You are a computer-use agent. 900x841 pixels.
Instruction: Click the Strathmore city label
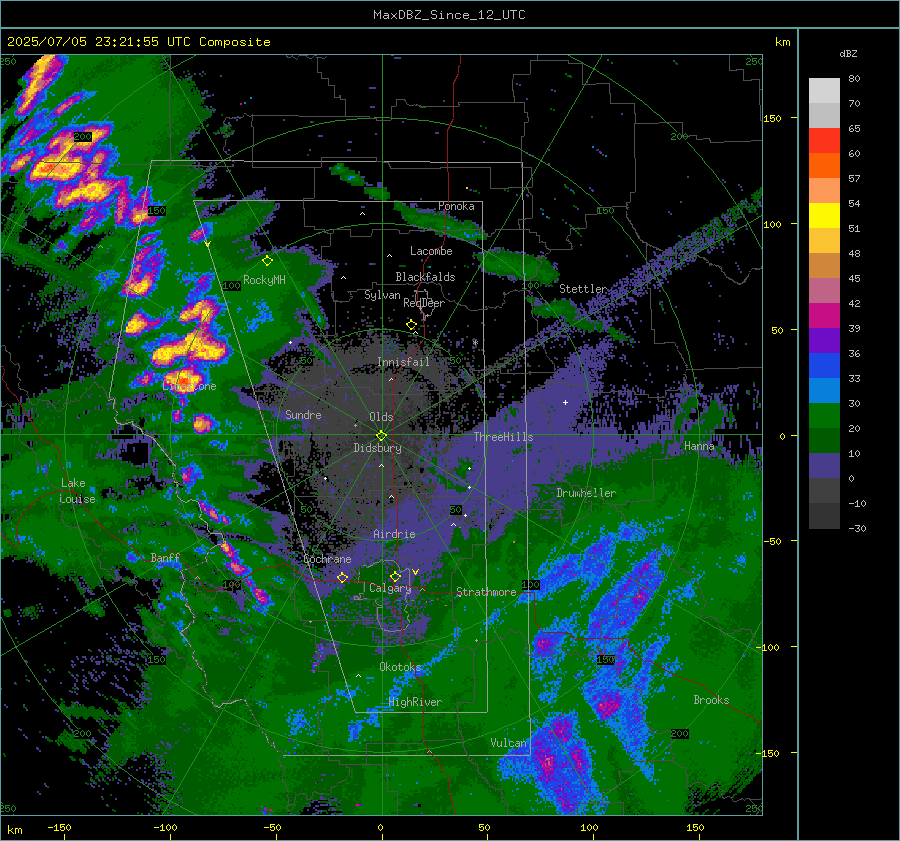(486, 592)
